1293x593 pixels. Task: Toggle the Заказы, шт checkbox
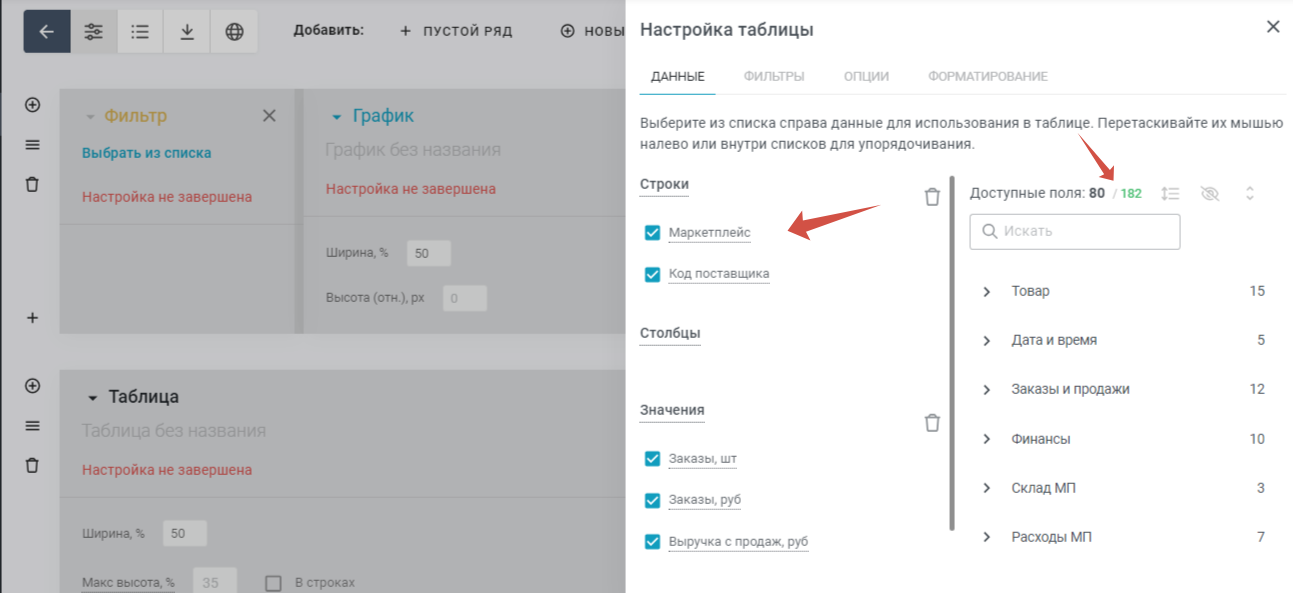tap(653, 459)
